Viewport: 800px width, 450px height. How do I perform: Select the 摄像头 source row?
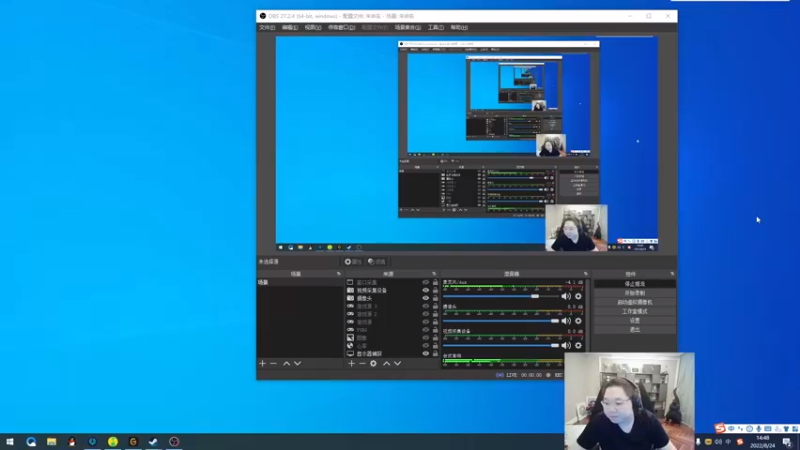pyautogui.click(x=392, y=298)
